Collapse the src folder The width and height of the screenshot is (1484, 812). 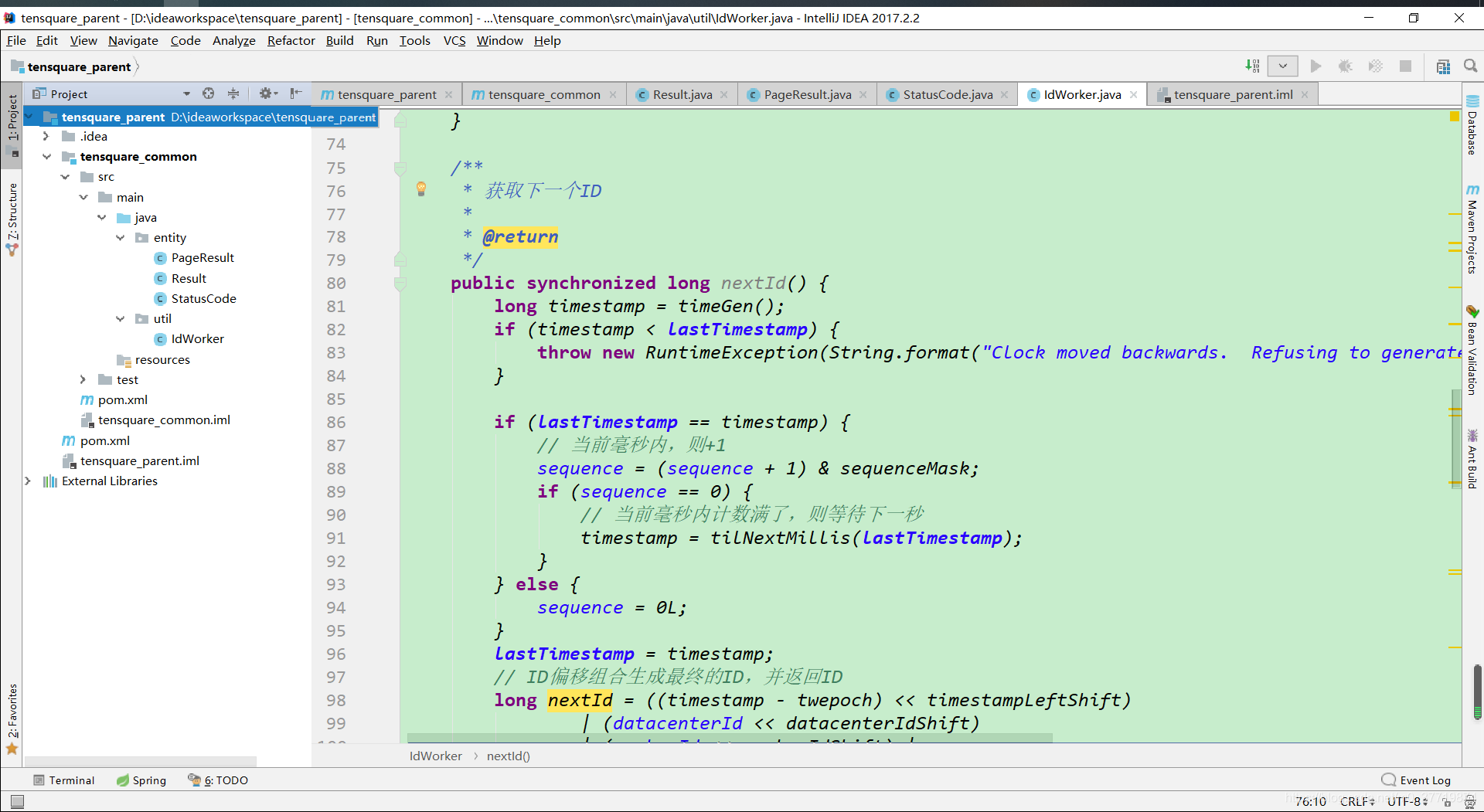[65, 177]
